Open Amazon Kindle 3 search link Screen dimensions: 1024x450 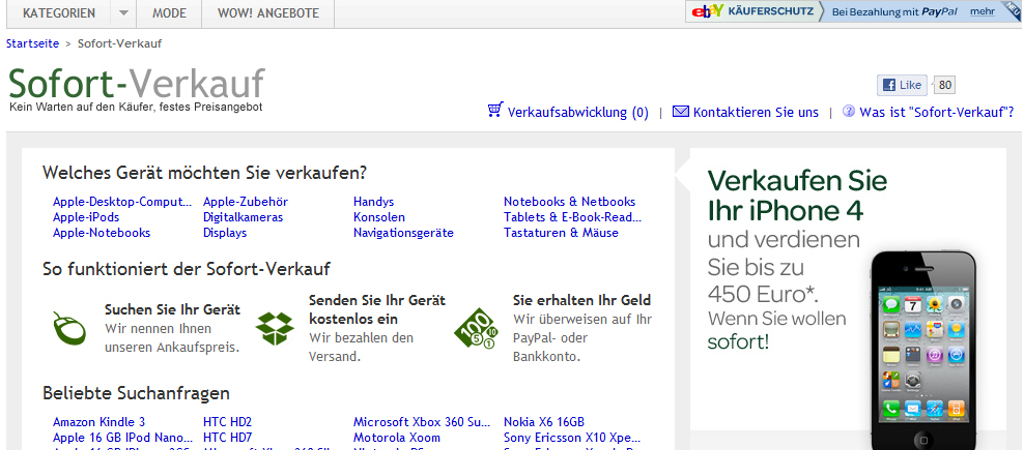point(99,422)
